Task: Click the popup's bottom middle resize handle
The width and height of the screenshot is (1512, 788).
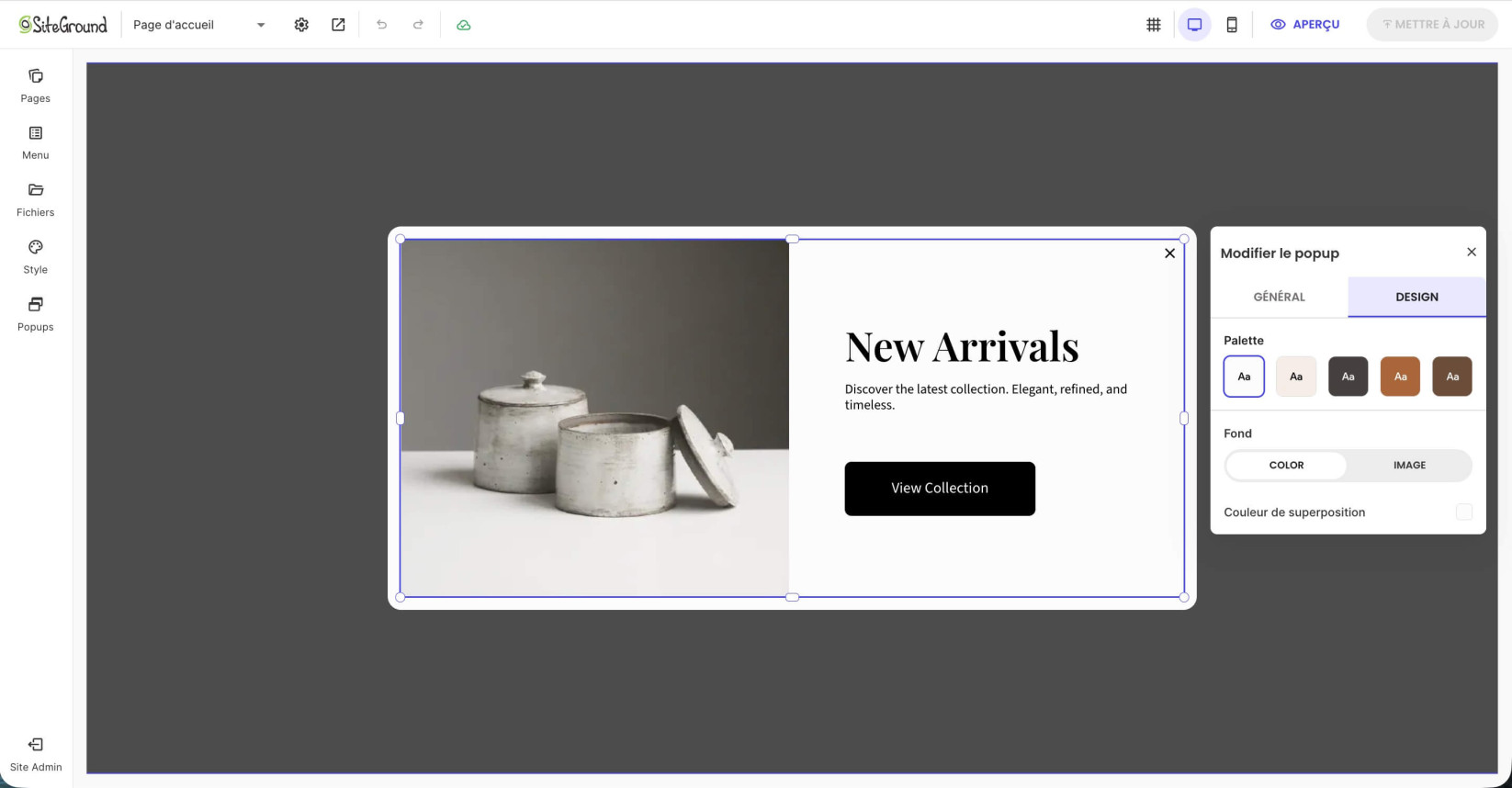Action: coord(792,597)
